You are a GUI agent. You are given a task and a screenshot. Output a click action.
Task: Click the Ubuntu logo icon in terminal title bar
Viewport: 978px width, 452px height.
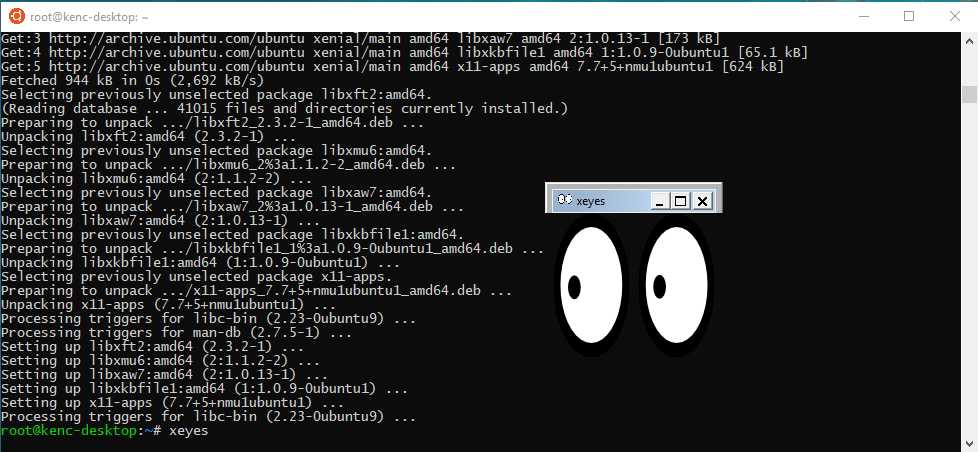17,17
